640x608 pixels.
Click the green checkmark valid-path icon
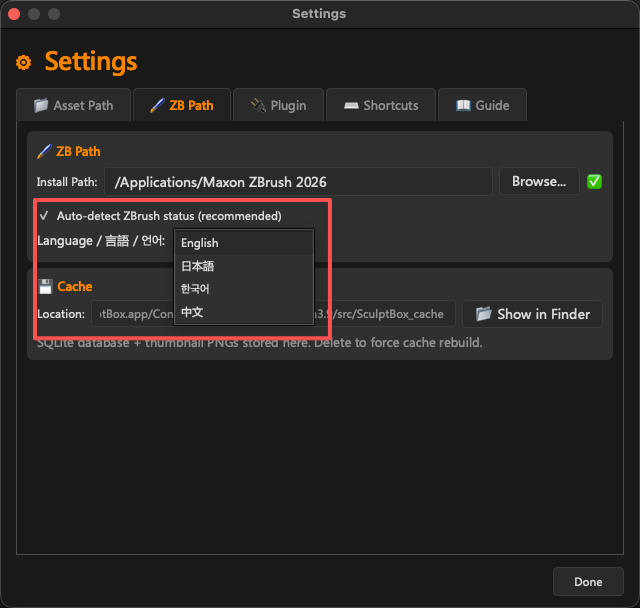594,182
